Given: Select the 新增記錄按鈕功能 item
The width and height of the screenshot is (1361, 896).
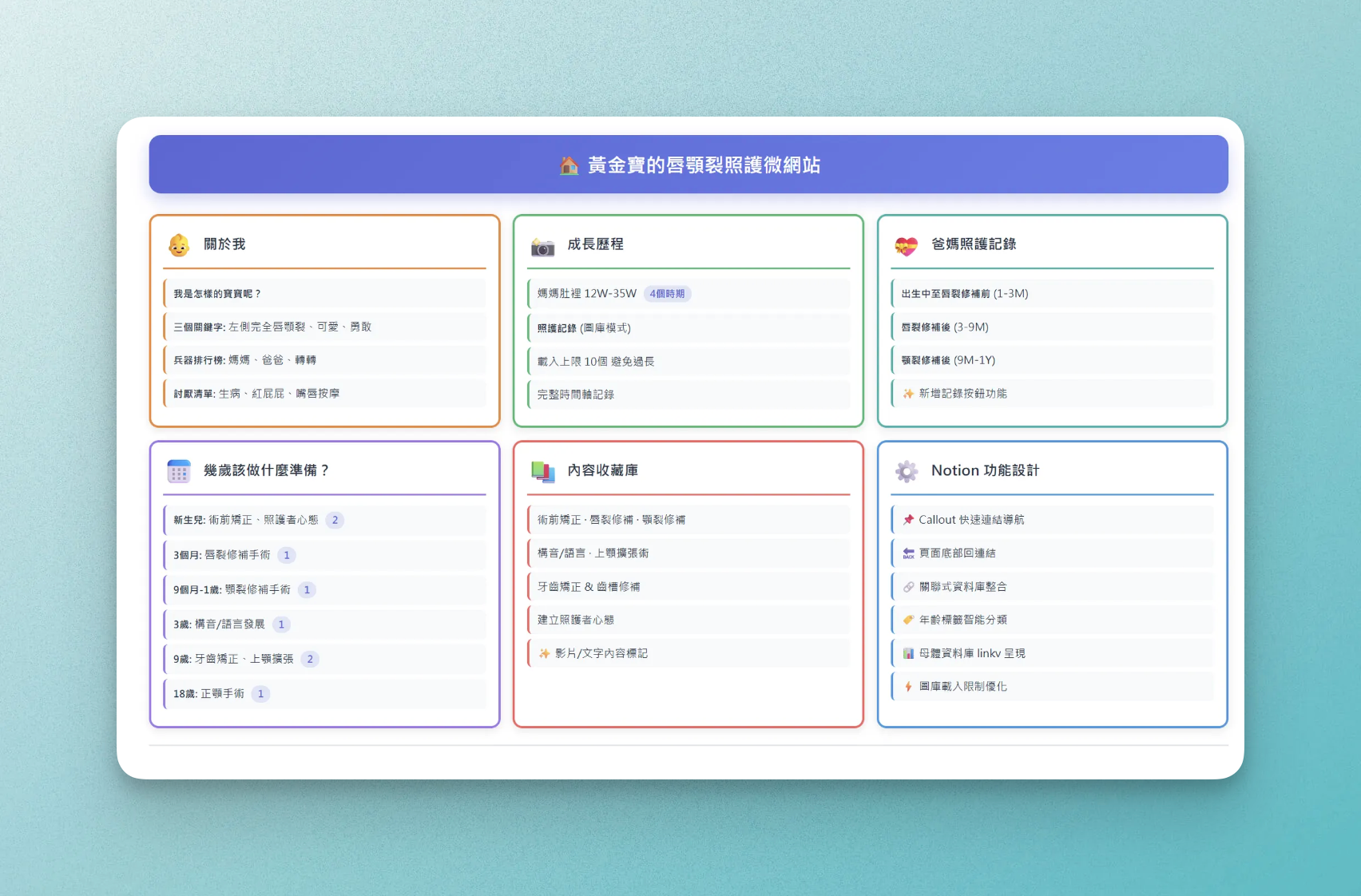Looking at the screenshot, I should (x=962, y=394).
